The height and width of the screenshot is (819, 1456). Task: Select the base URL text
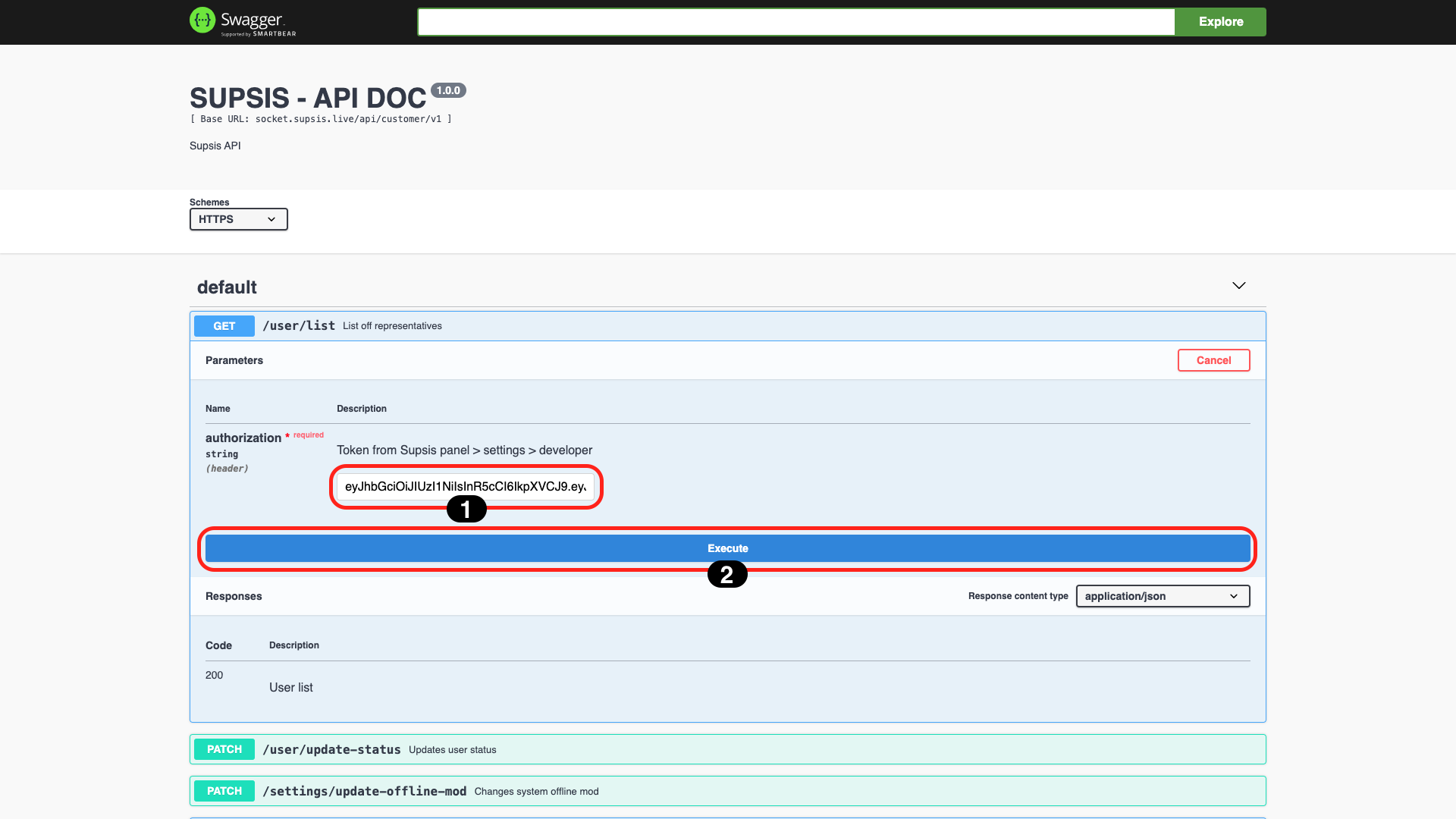point(321,119)
